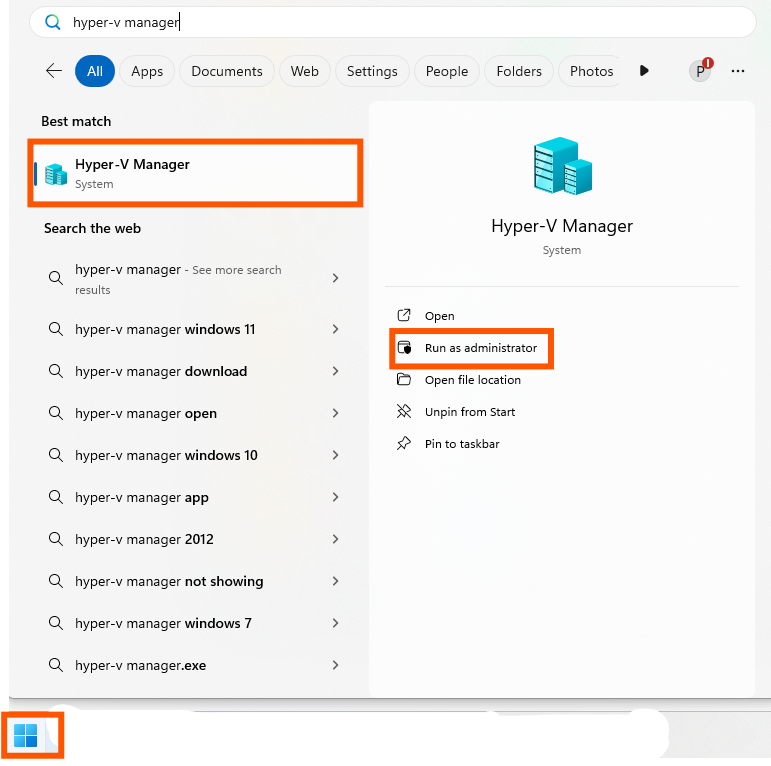
Task: Open web suggestion 'hyper-v manager open'
Action: click(x=195, y=413)
